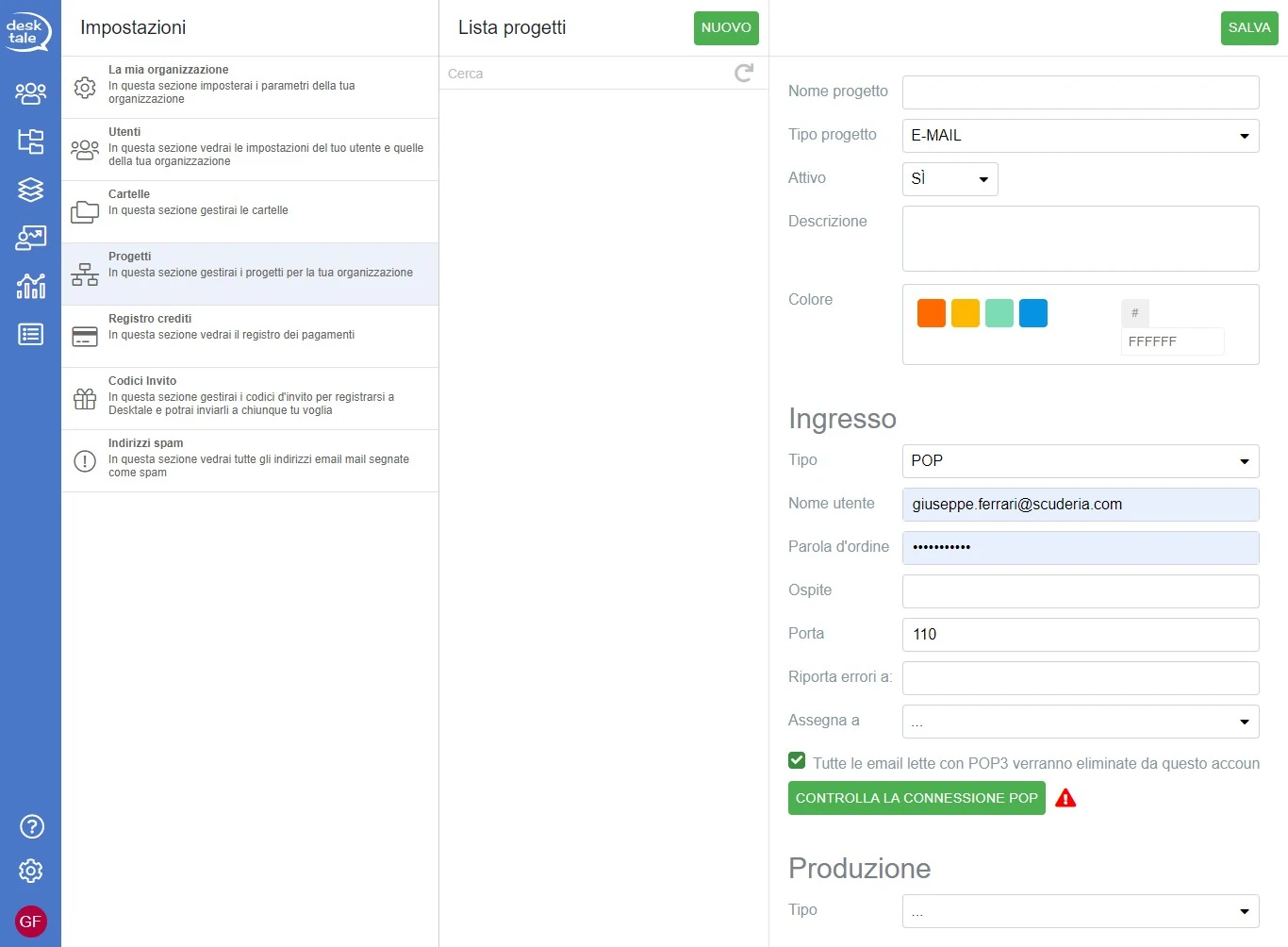Select the Registro crediti section
The width and height of the screenshot is (1288, 947).
click(250, 337)
